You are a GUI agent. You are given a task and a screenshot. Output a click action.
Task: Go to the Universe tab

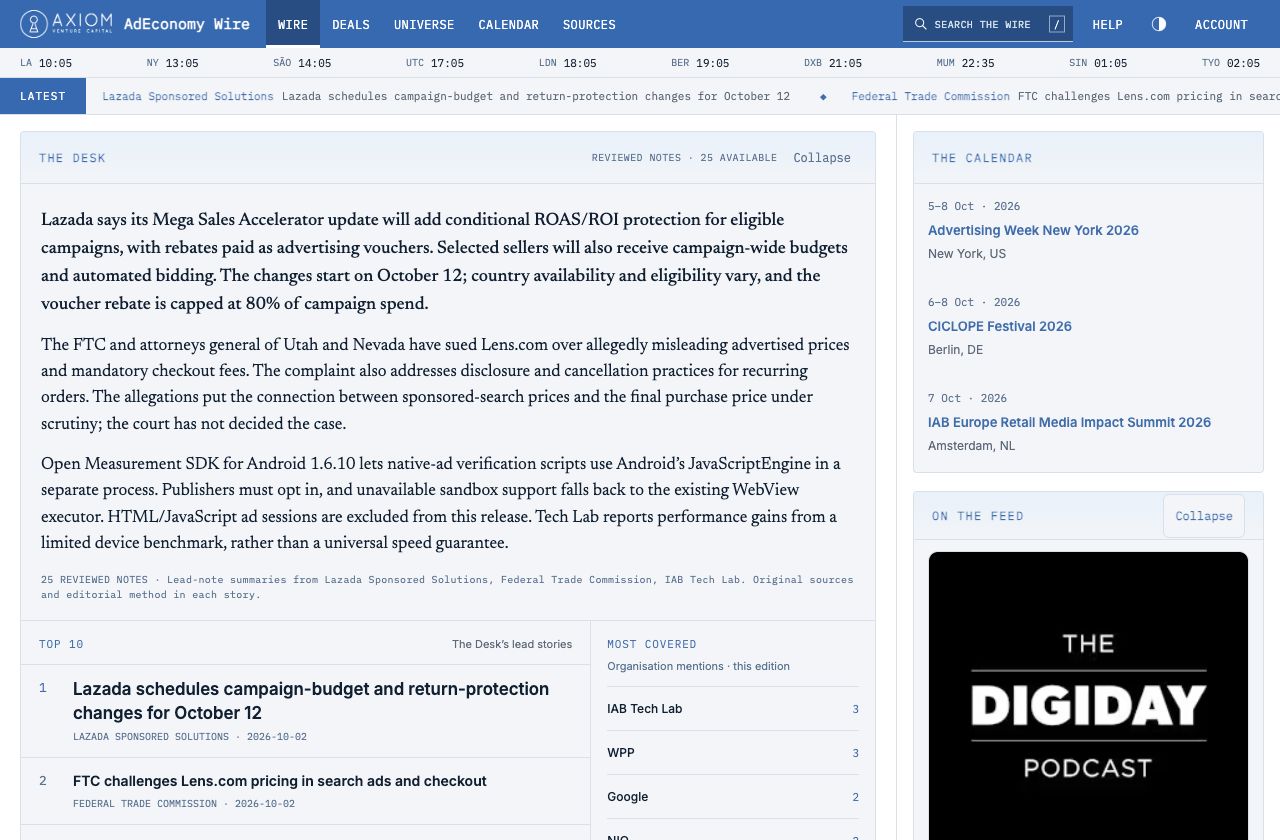pyautogui.click(x=424, y=24)
